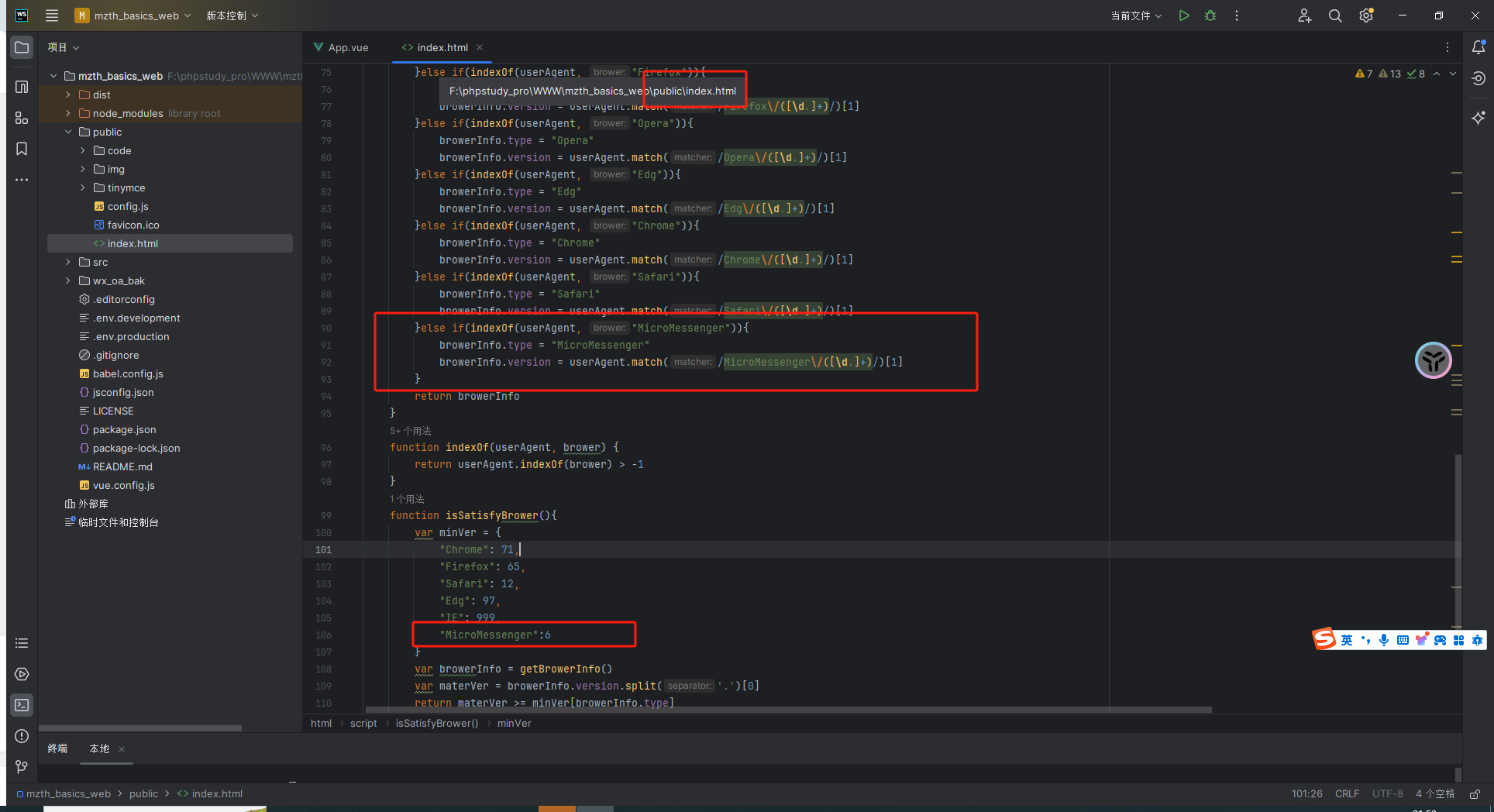Viewport: 1494px width, 812px height.
Task: Toggle read-only lock icon in status bar
Action: coord(1475,794)
